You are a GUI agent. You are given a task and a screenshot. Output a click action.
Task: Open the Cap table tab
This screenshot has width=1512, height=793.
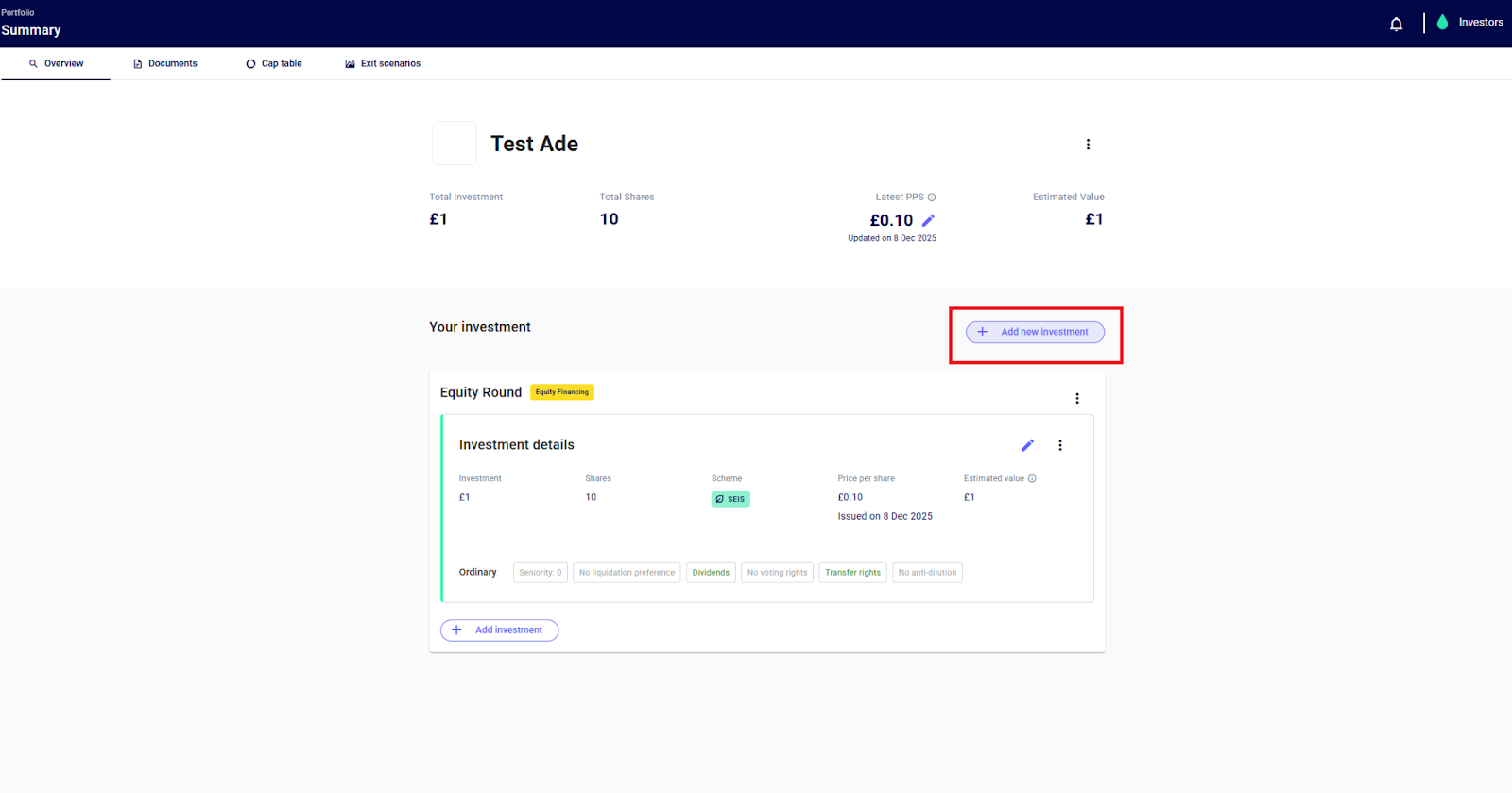coord(274,64)
